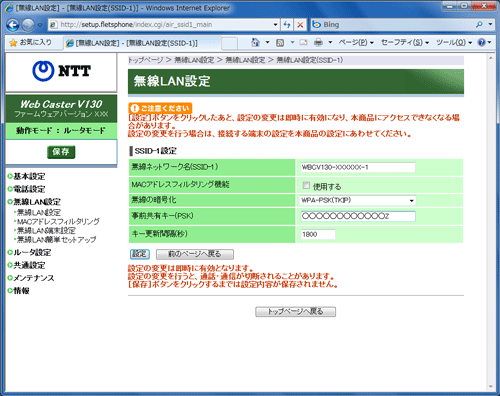Expand the address bar URL history dropdown

(x=275, y=25)
